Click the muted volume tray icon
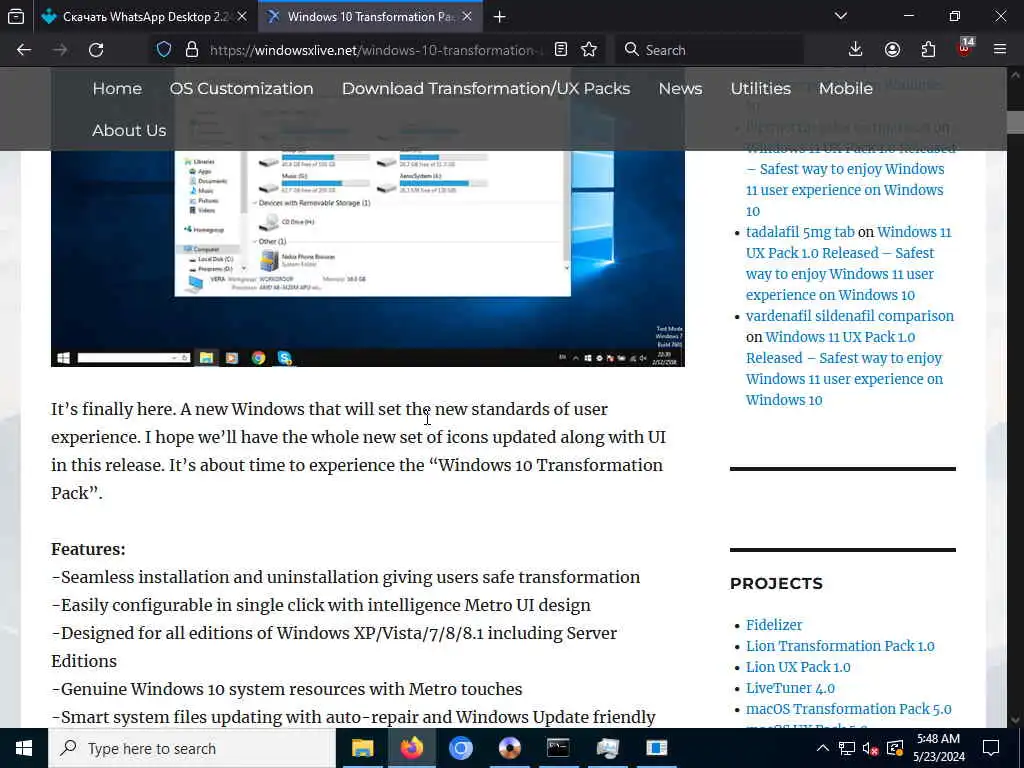 click(x=871, y=748)
